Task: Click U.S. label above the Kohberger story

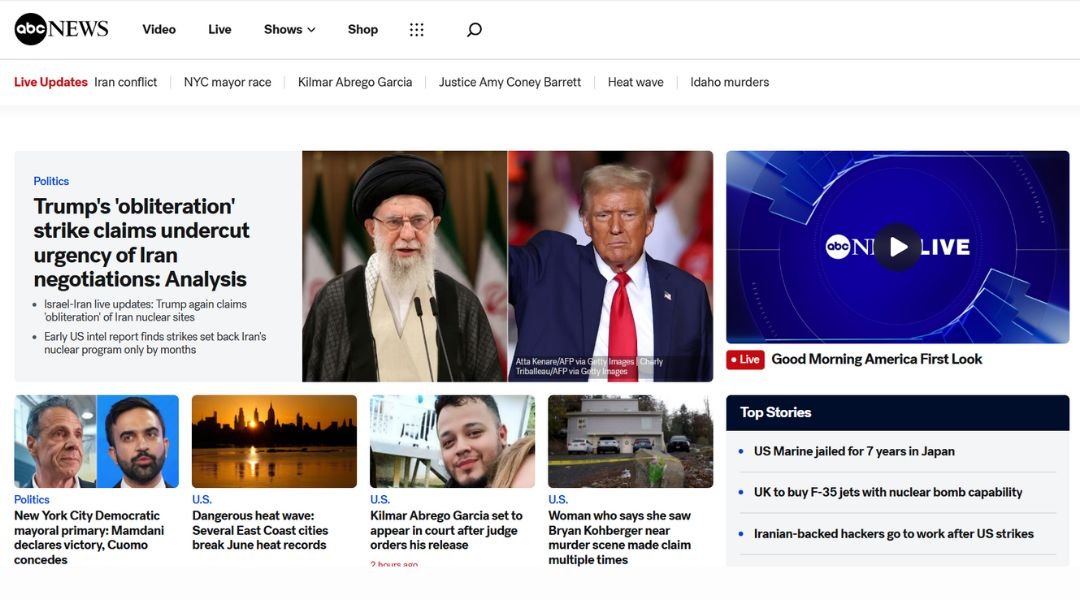Action: point(558,499)
